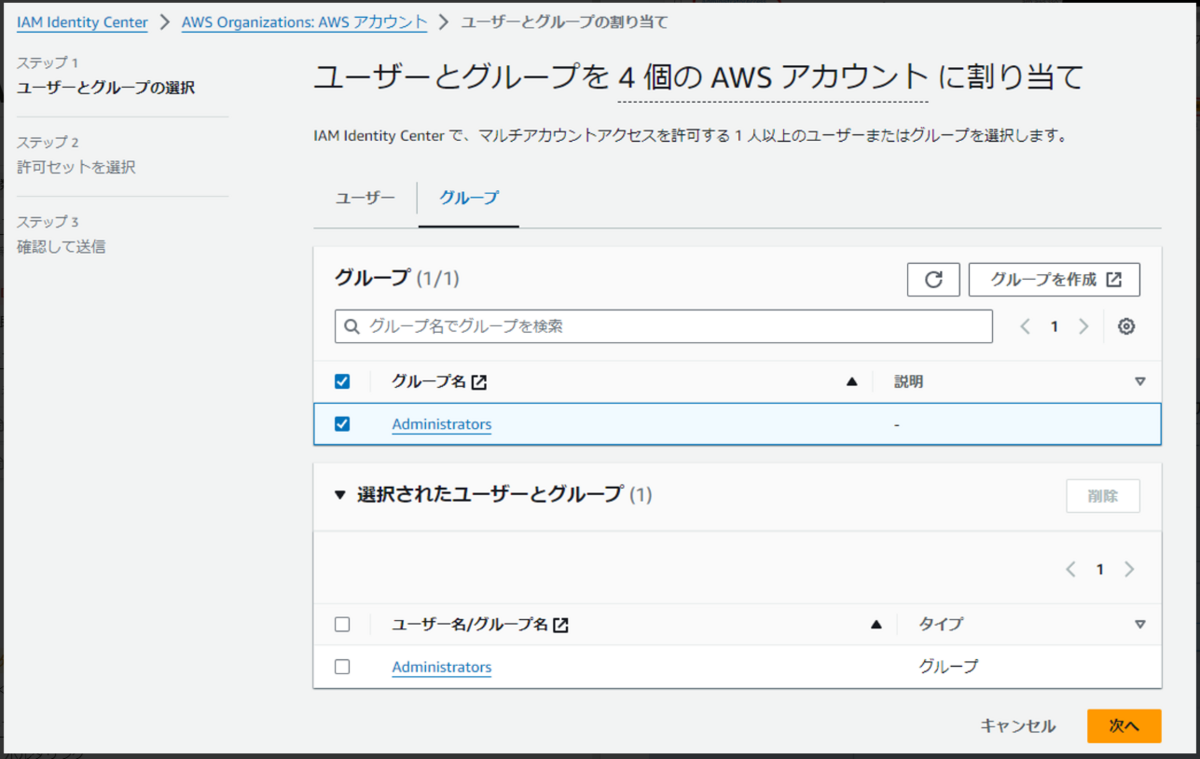Click the グループを作成 button
Screen dimensions: 1200x759
point(1055,280)
